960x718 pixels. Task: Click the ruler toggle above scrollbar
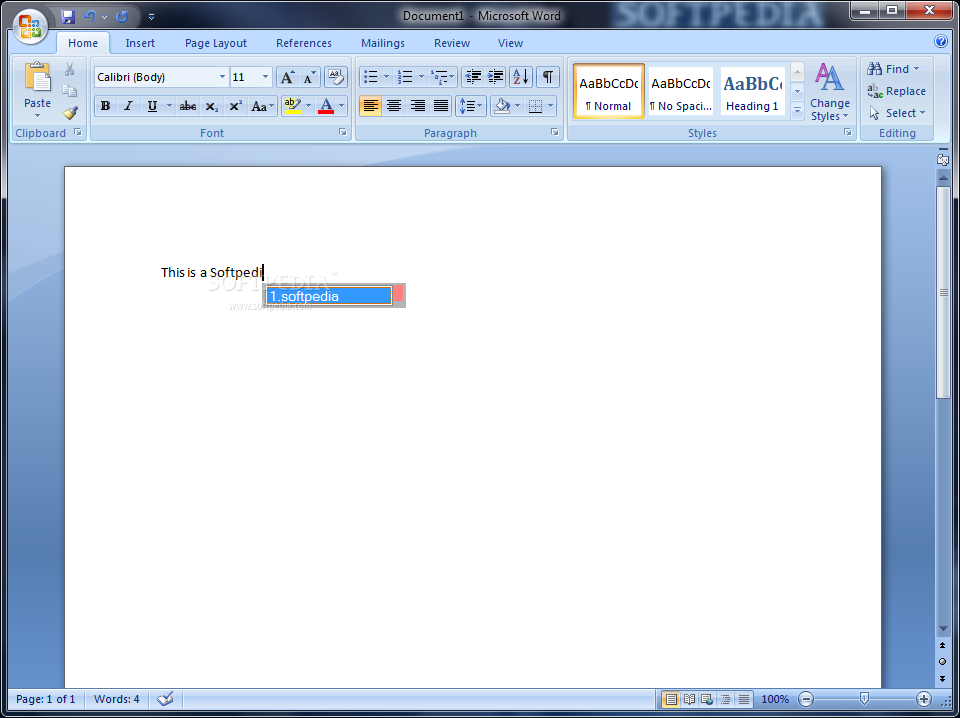pyautogui.click(x=942, y=159)
